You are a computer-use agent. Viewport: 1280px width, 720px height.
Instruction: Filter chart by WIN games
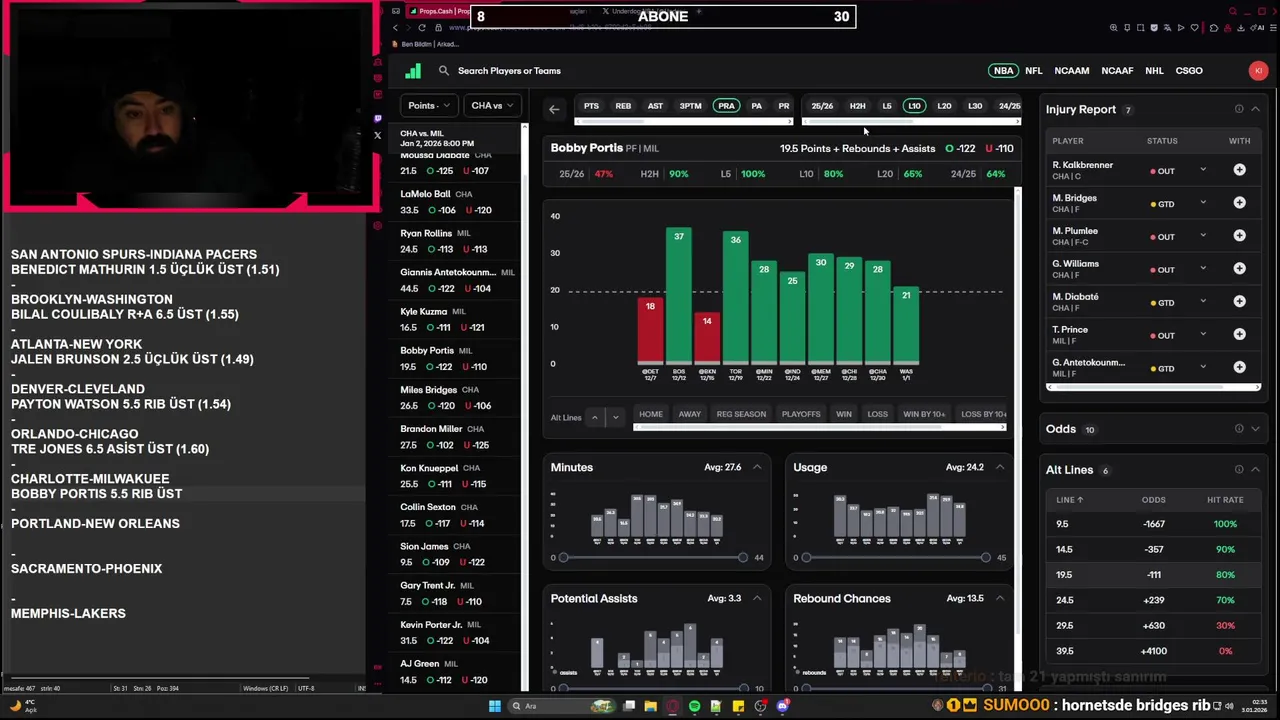(844, 414)
